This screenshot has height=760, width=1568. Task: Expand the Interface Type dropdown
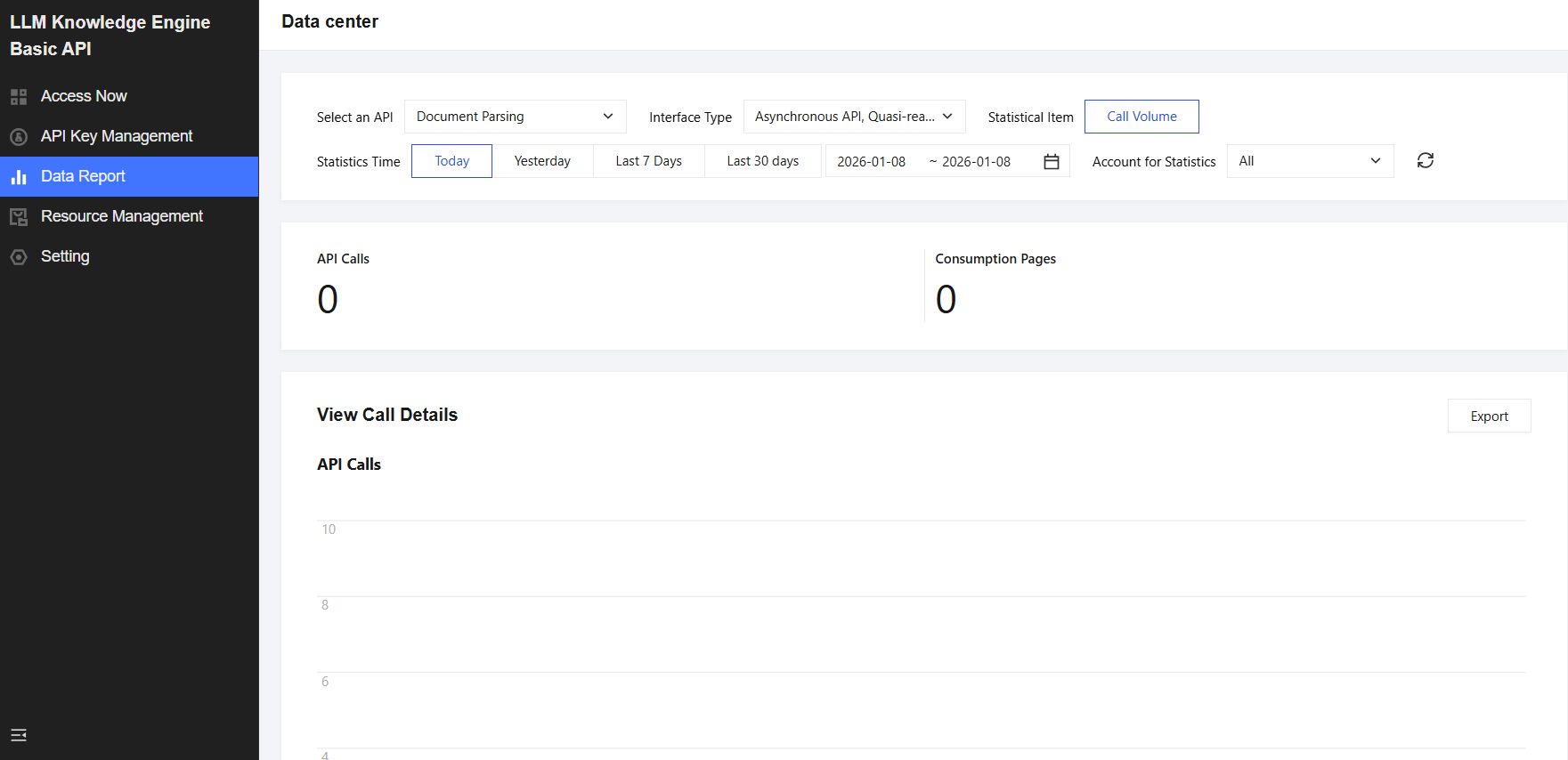[x=854, y=117]
